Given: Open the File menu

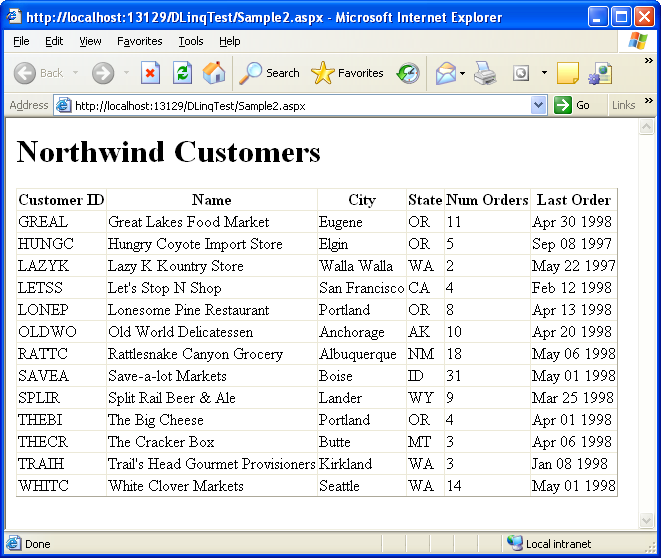Looking at the screenshot, I should point(21,41).
